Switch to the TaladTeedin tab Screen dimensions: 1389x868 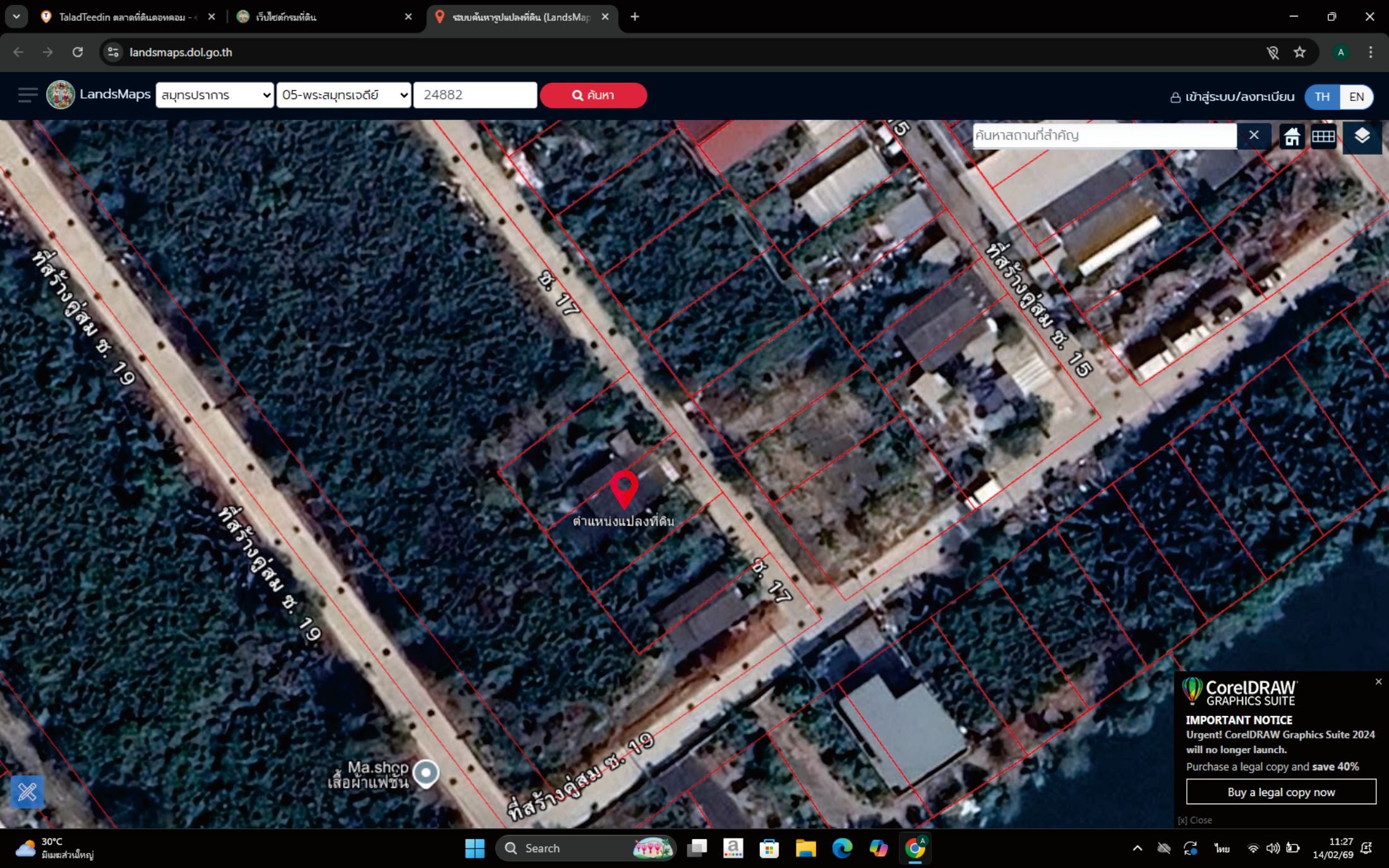tap(128, 17)
